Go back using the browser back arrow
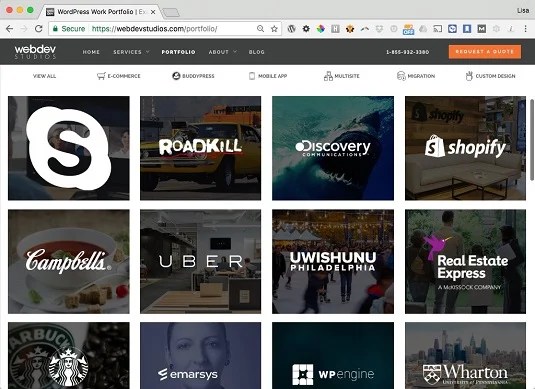This screenshot has width=535, height=389. coord(10,29)
